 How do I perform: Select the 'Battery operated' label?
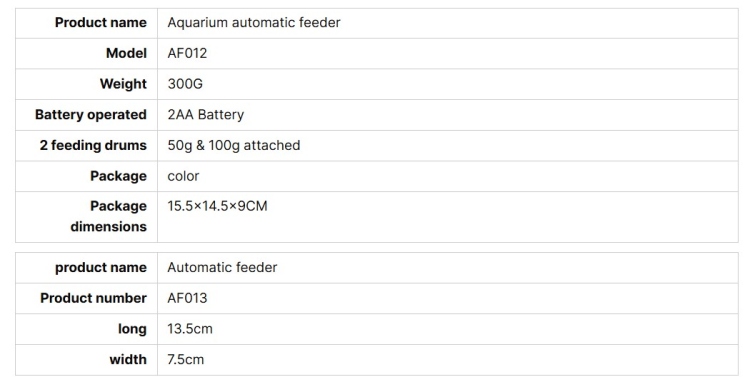pyautogui.click(x=90, y=115)
